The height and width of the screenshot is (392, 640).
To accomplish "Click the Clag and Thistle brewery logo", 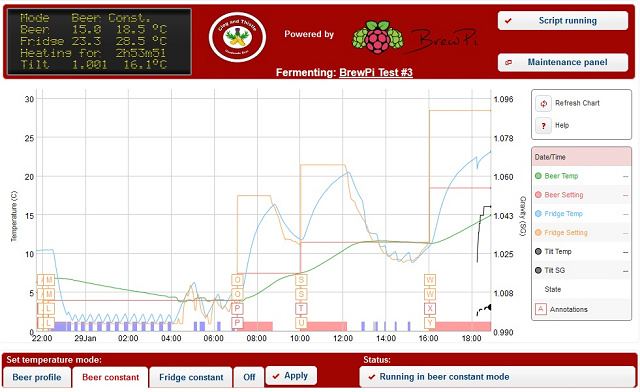I will tap(237, 37).
